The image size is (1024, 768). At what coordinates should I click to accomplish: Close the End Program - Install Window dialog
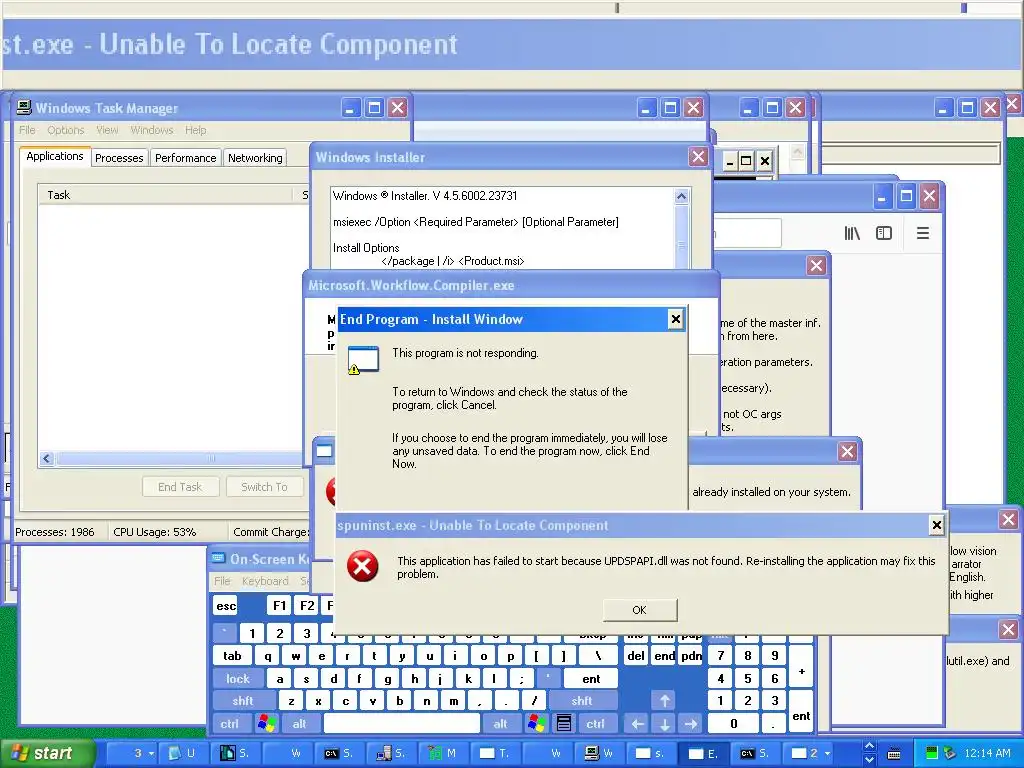point(675,319)
